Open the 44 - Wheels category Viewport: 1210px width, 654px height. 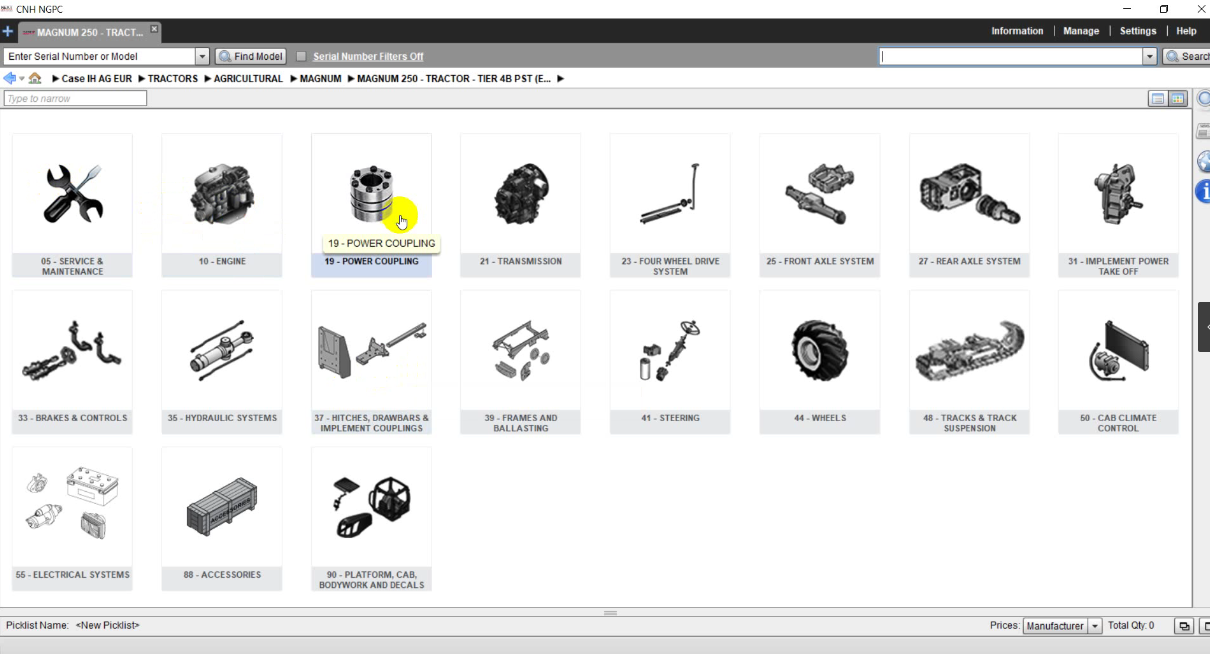820,362
